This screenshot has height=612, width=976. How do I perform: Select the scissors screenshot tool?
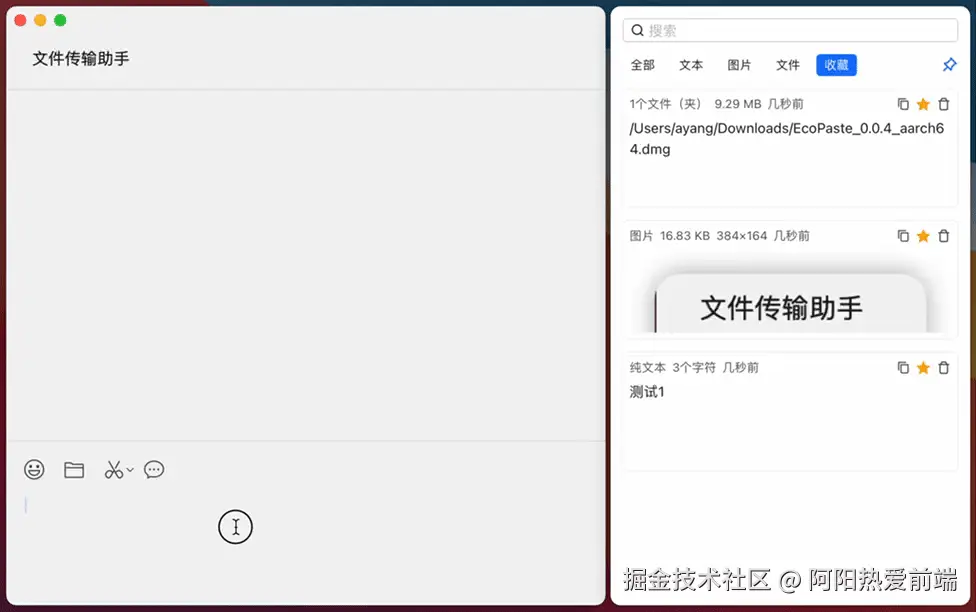click(113, 469)
